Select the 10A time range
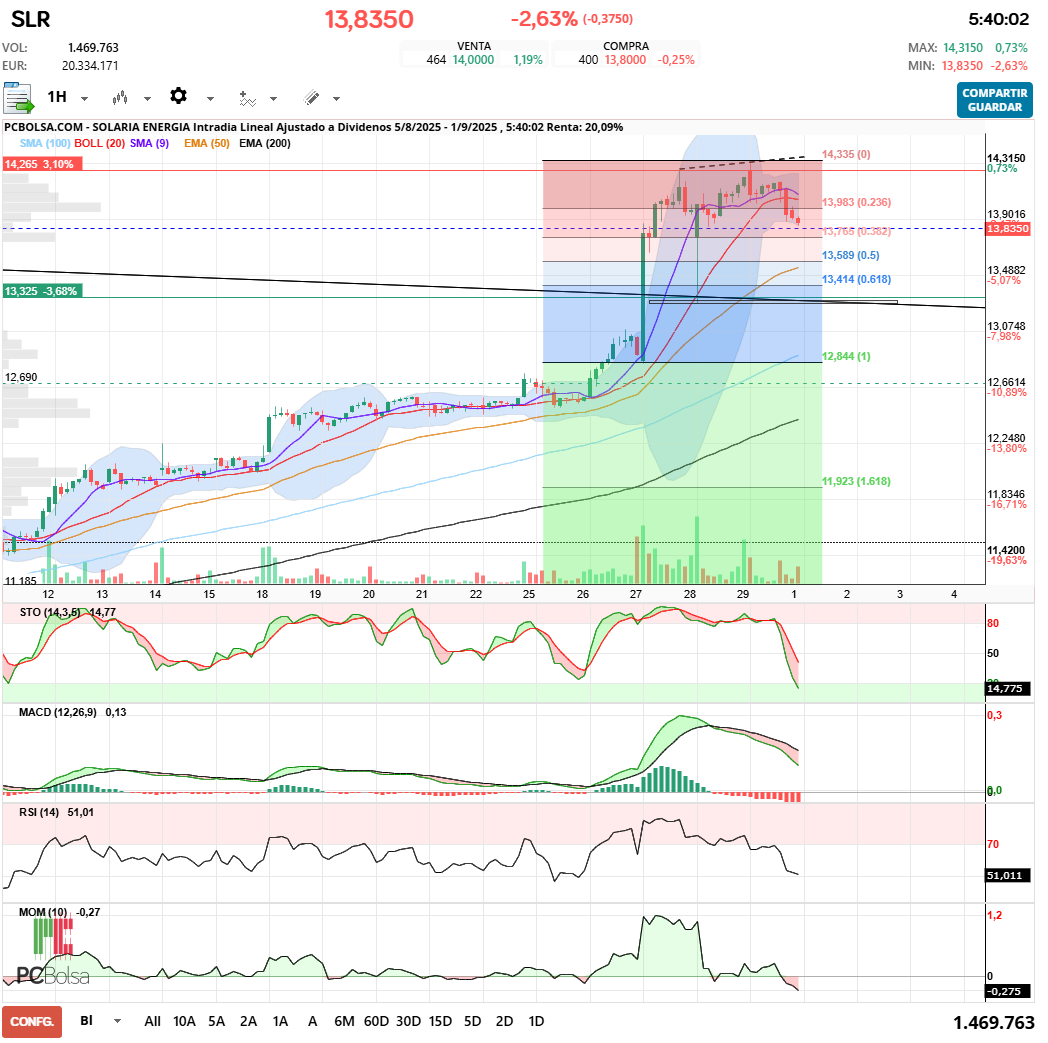The width and height of the screenshot is (1048, 1043). (x=184, y=1021)
